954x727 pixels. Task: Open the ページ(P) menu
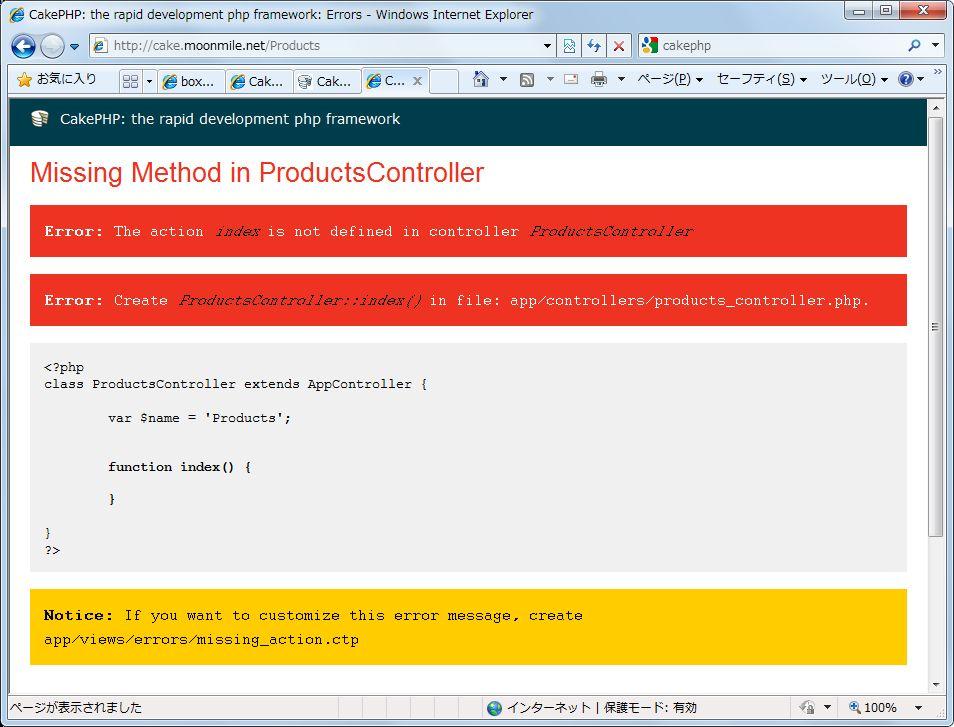pos(669,80)
